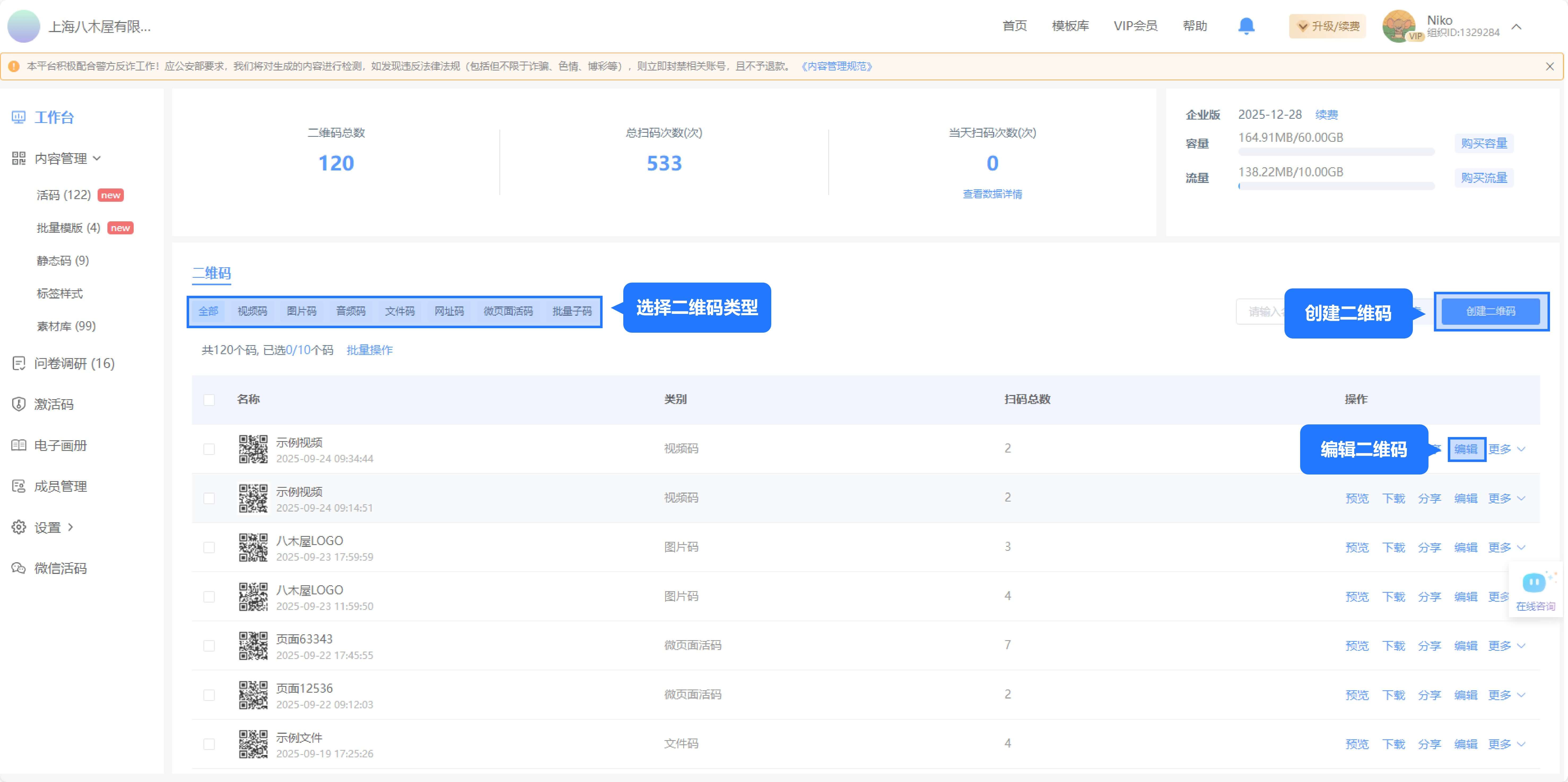Check the box for 页面63343 row
Screen dimensions: 1568x782
tap(209, 646)
